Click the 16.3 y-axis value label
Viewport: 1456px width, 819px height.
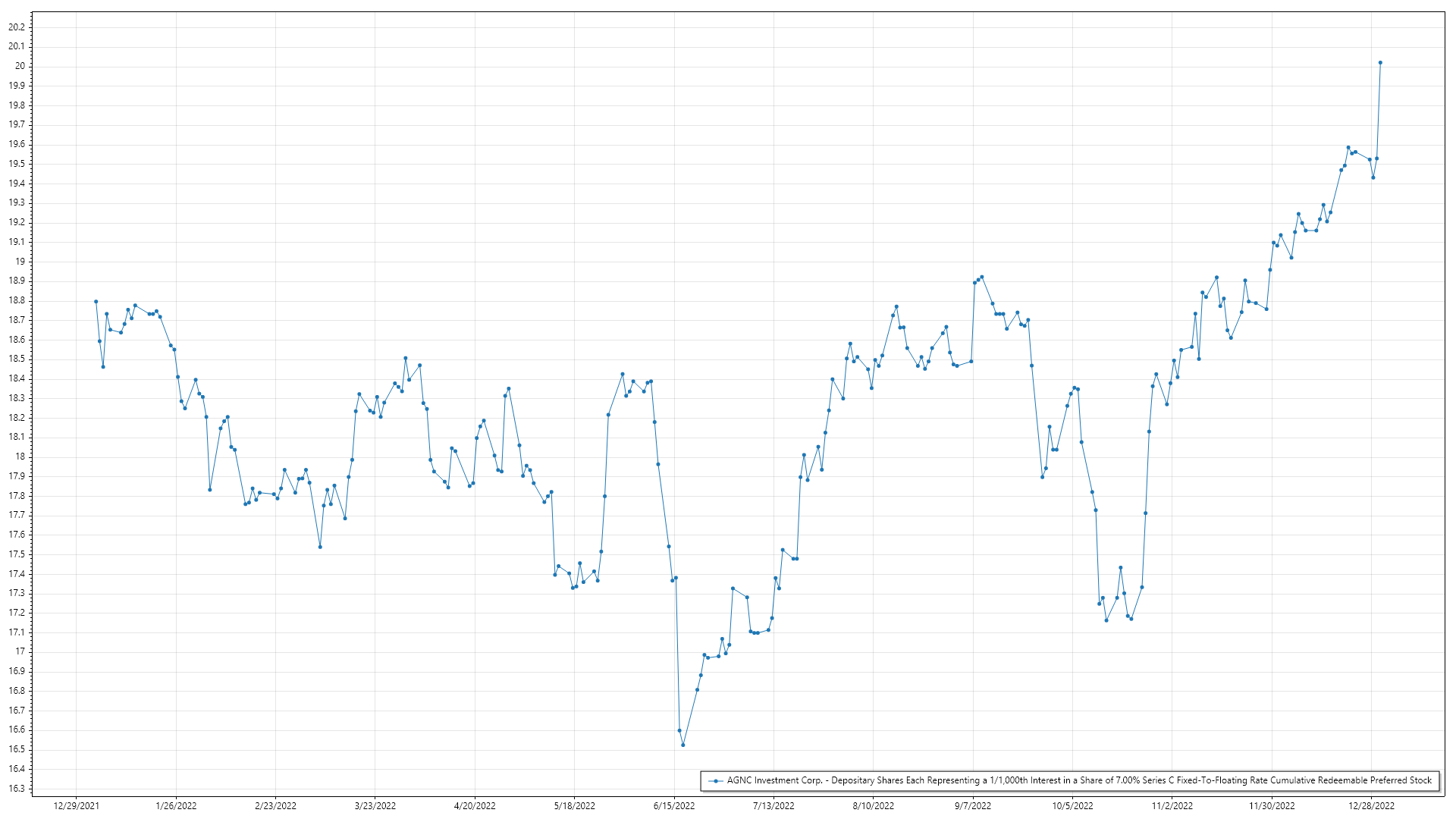[17, 789]
